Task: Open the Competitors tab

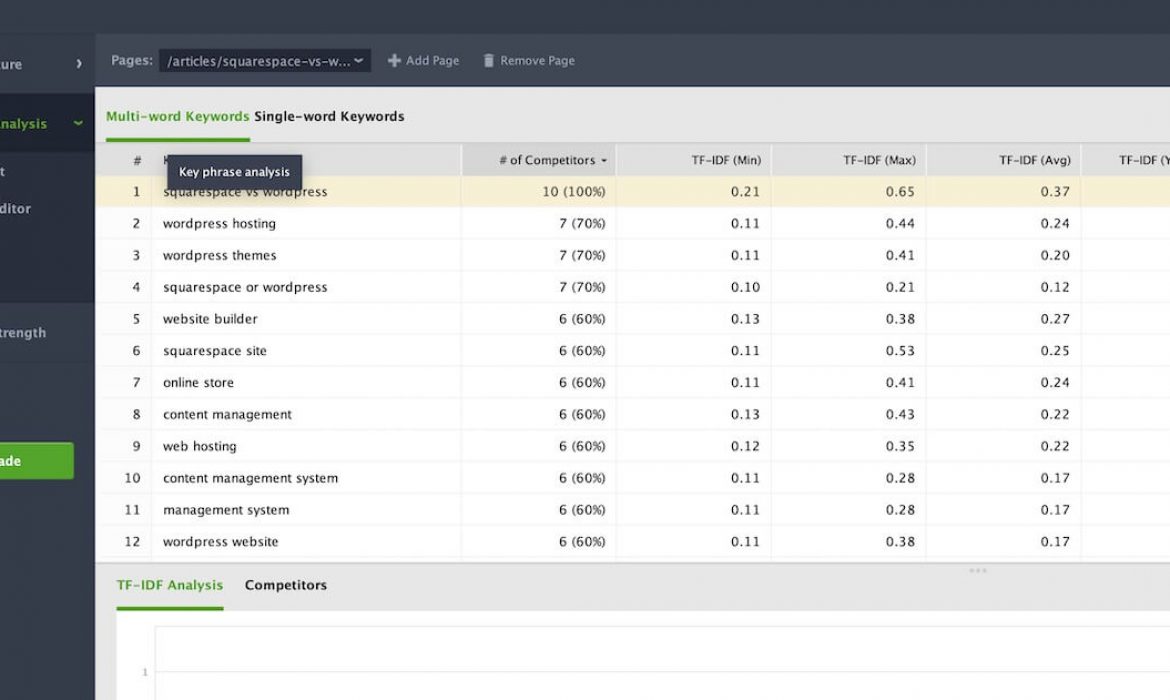Action: coord(286,585)
